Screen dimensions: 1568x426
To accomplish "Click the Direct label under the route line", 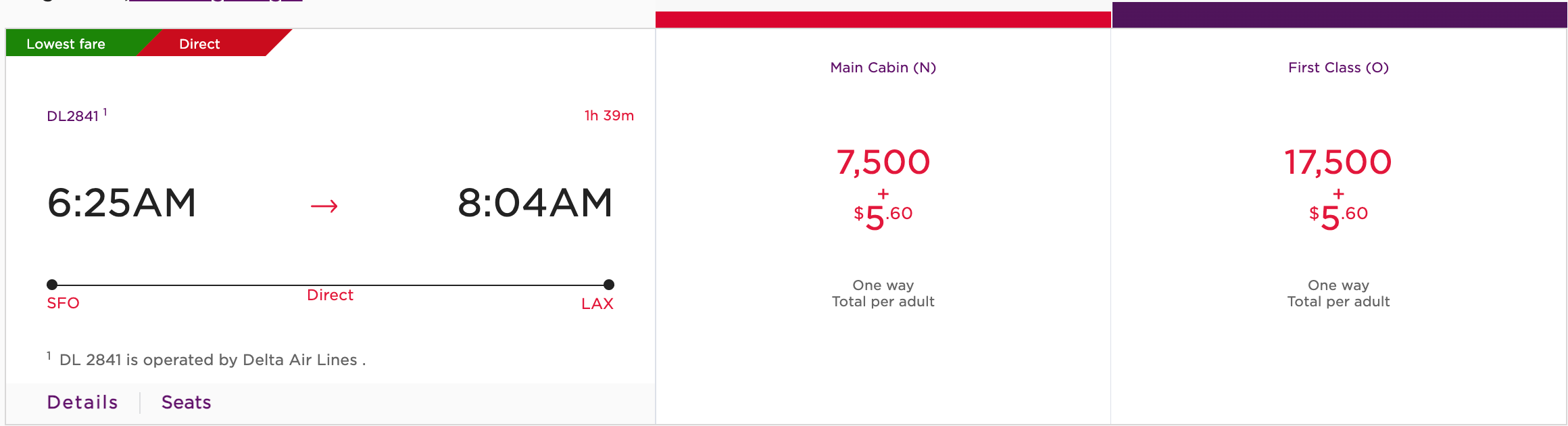I will coord(330,295).
